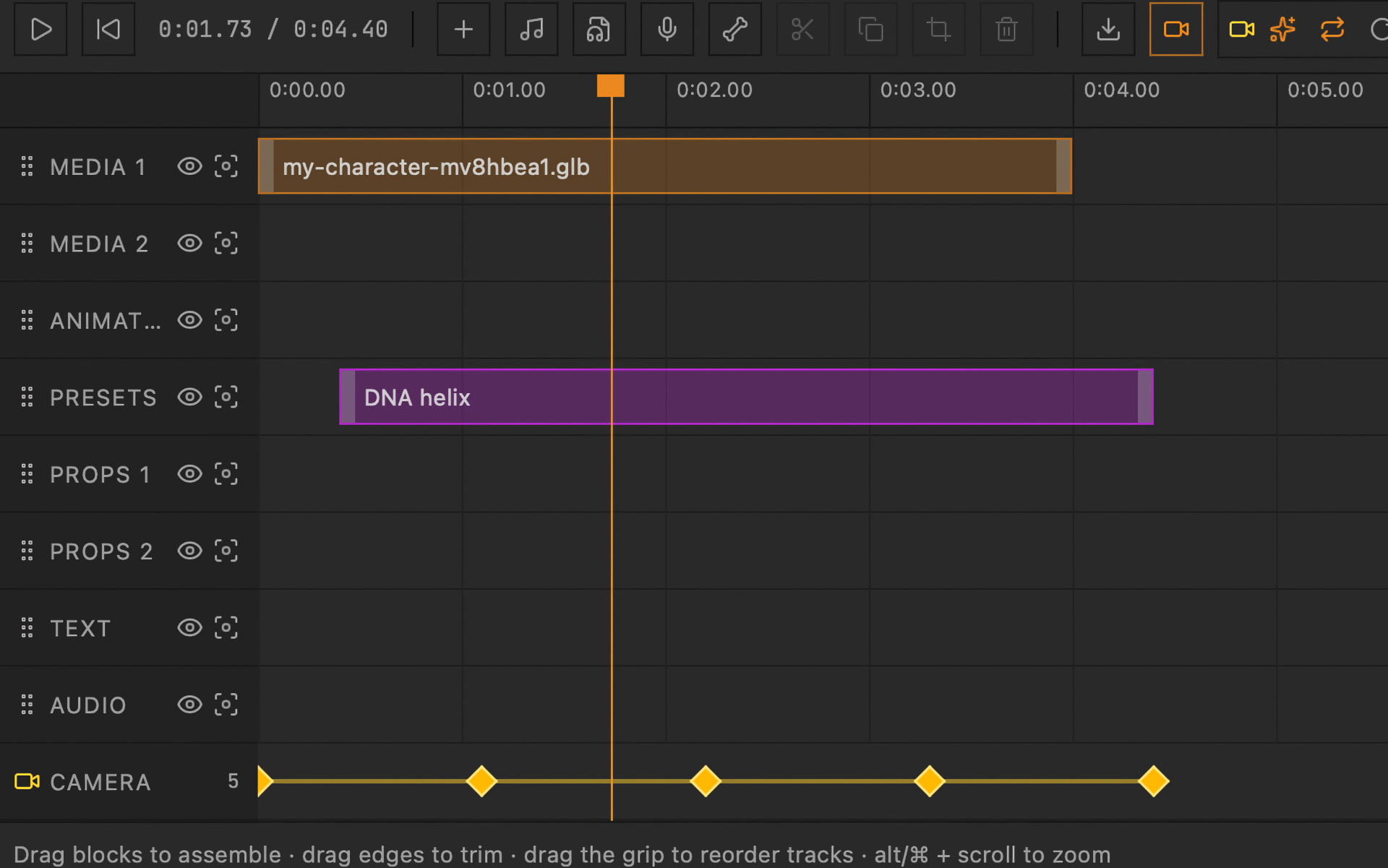Jump back to timeline start

click(x=108, y=29)
